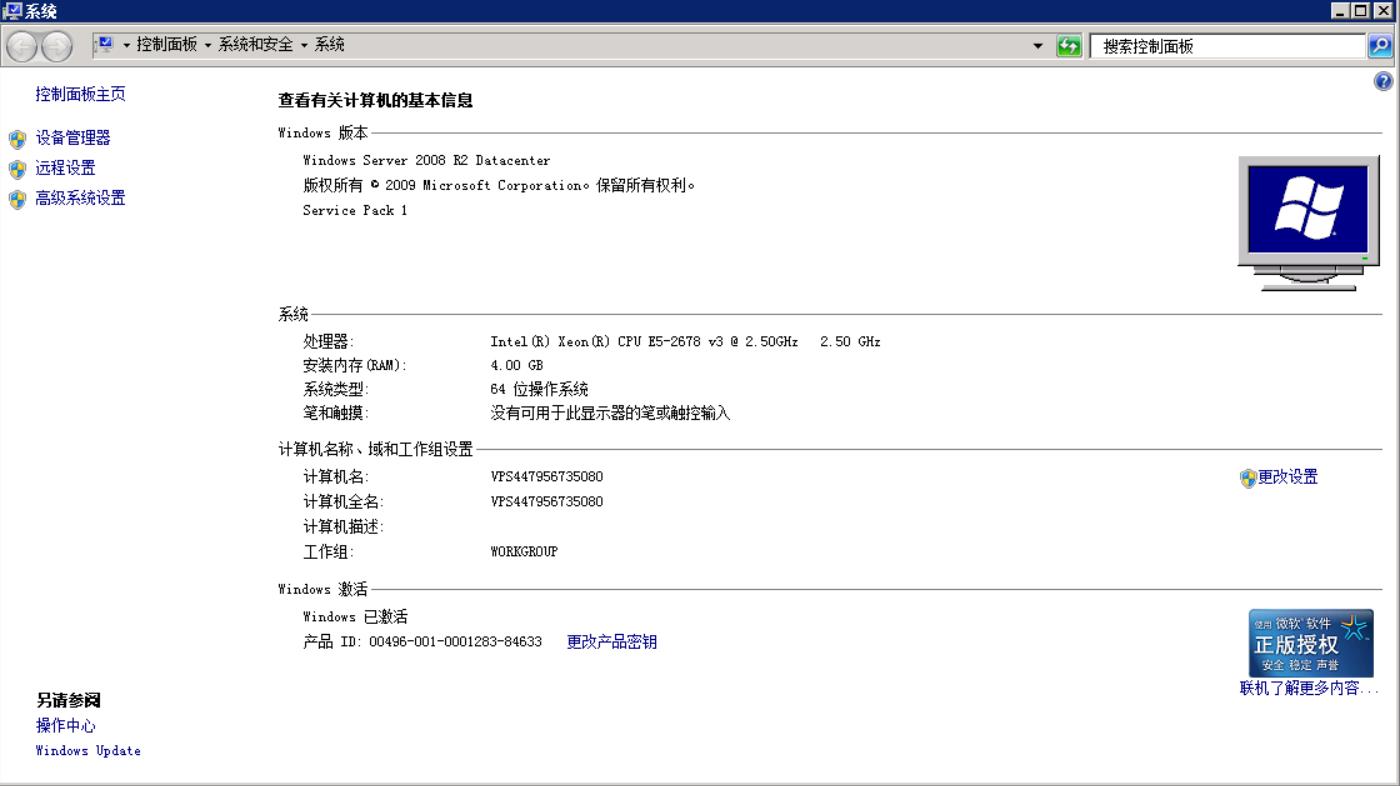Click the Windows 激活 section header

[x=323, y=589]
